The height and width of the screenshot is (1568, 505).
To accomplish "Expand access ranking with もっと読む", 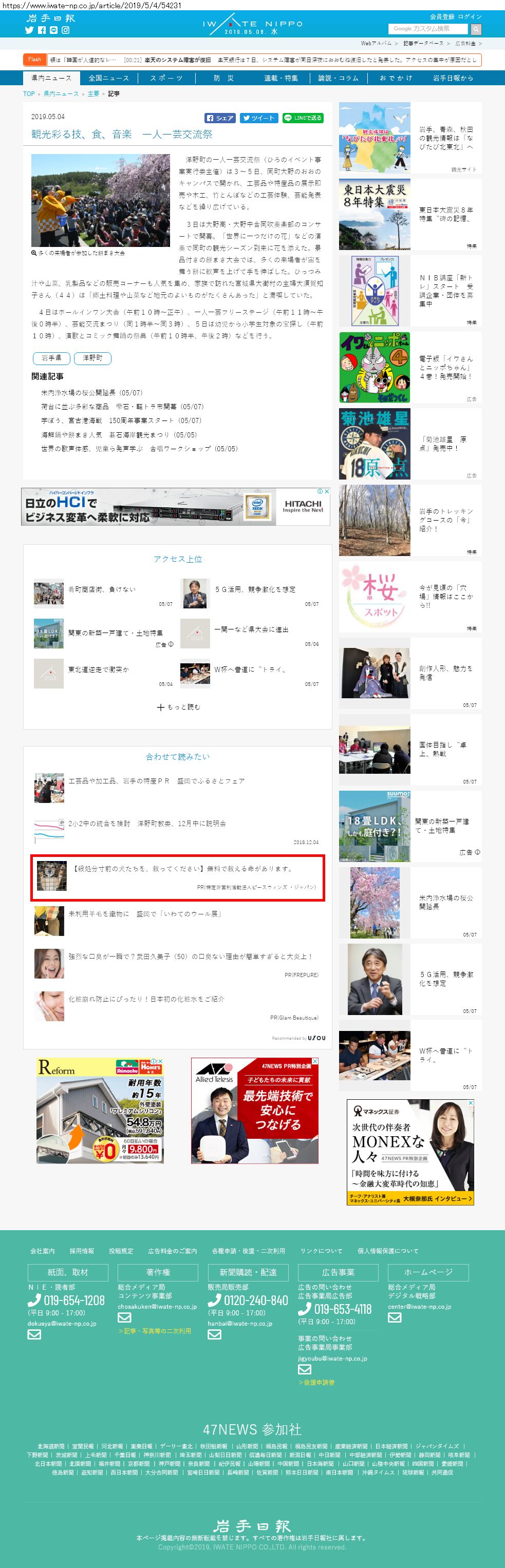I will coord(178,706).
